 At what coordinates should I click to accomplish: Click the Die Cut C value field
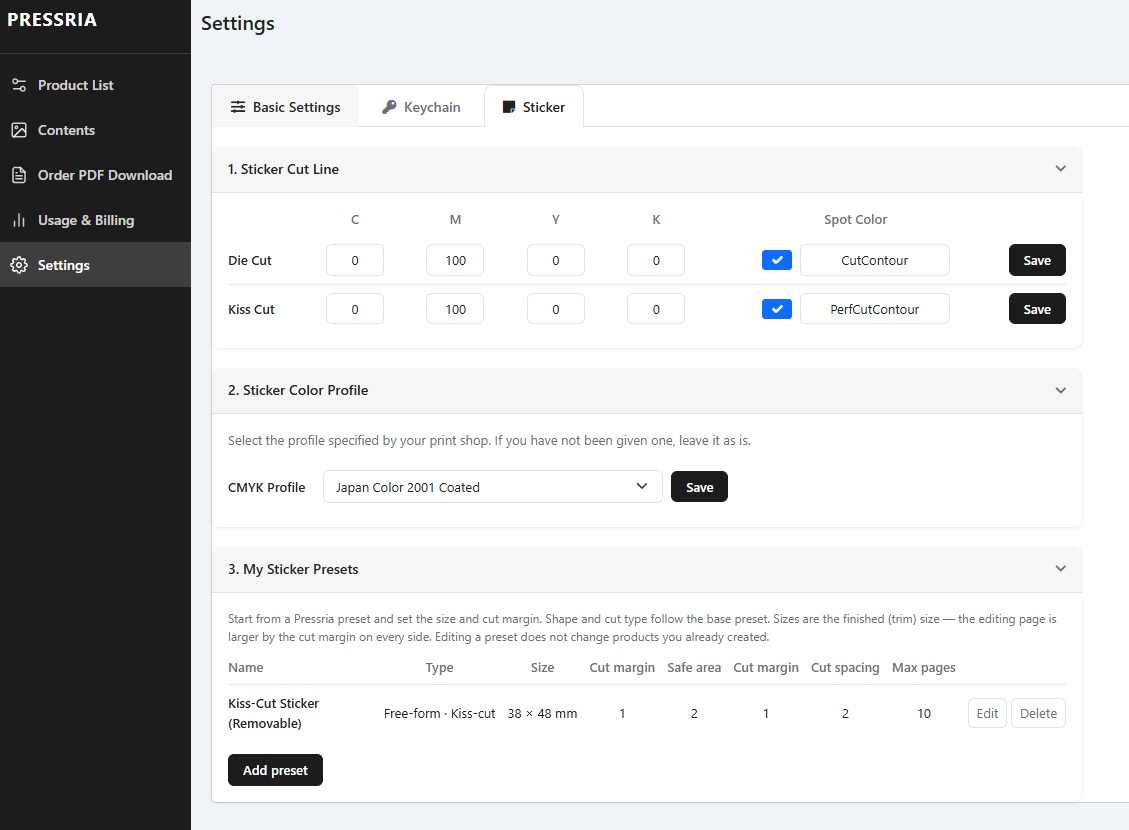tap(355, 260)
